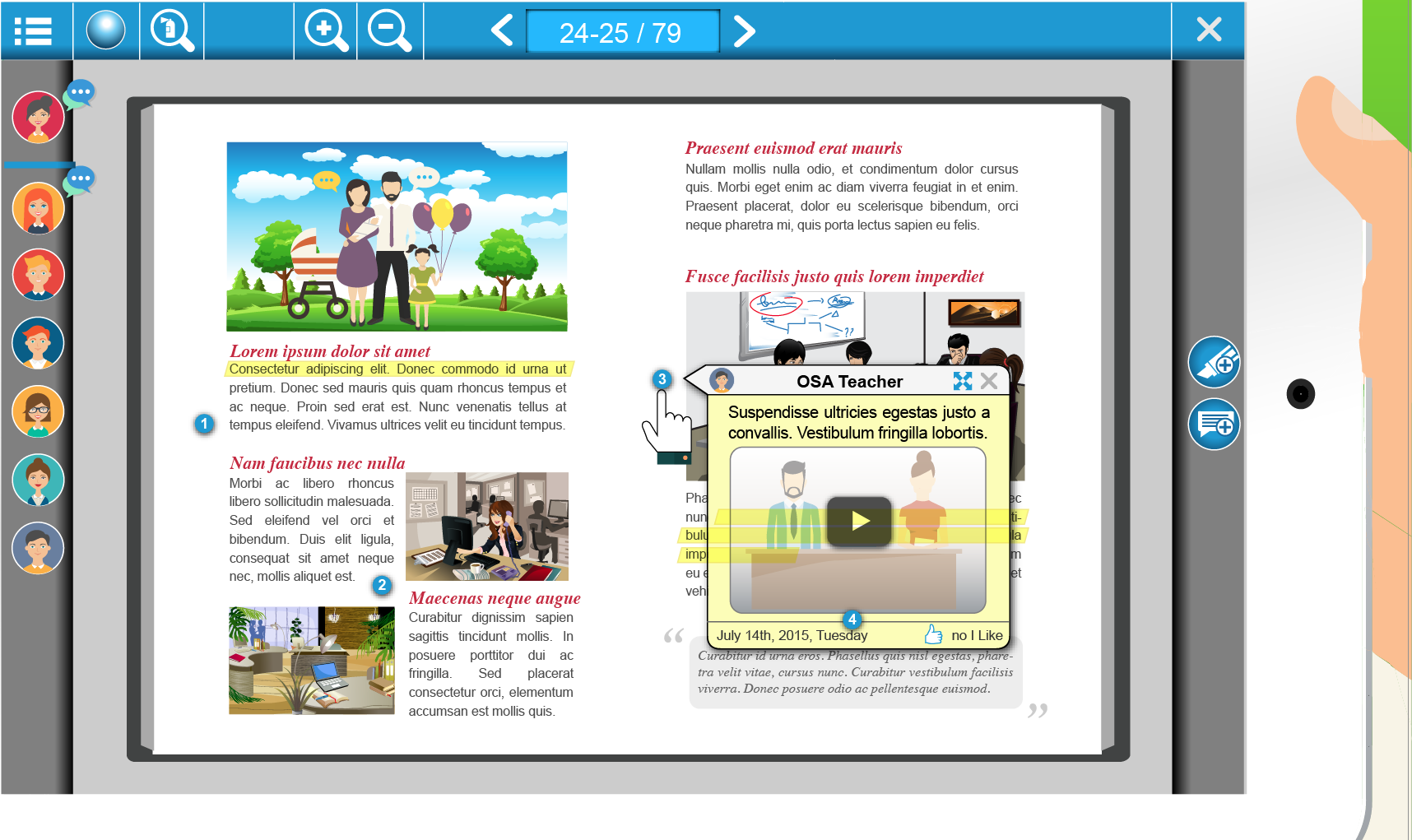The height and width of the screenshot is (840, 1412).
Task: Click the page number field 24-25 / 79
Action: 621,32
